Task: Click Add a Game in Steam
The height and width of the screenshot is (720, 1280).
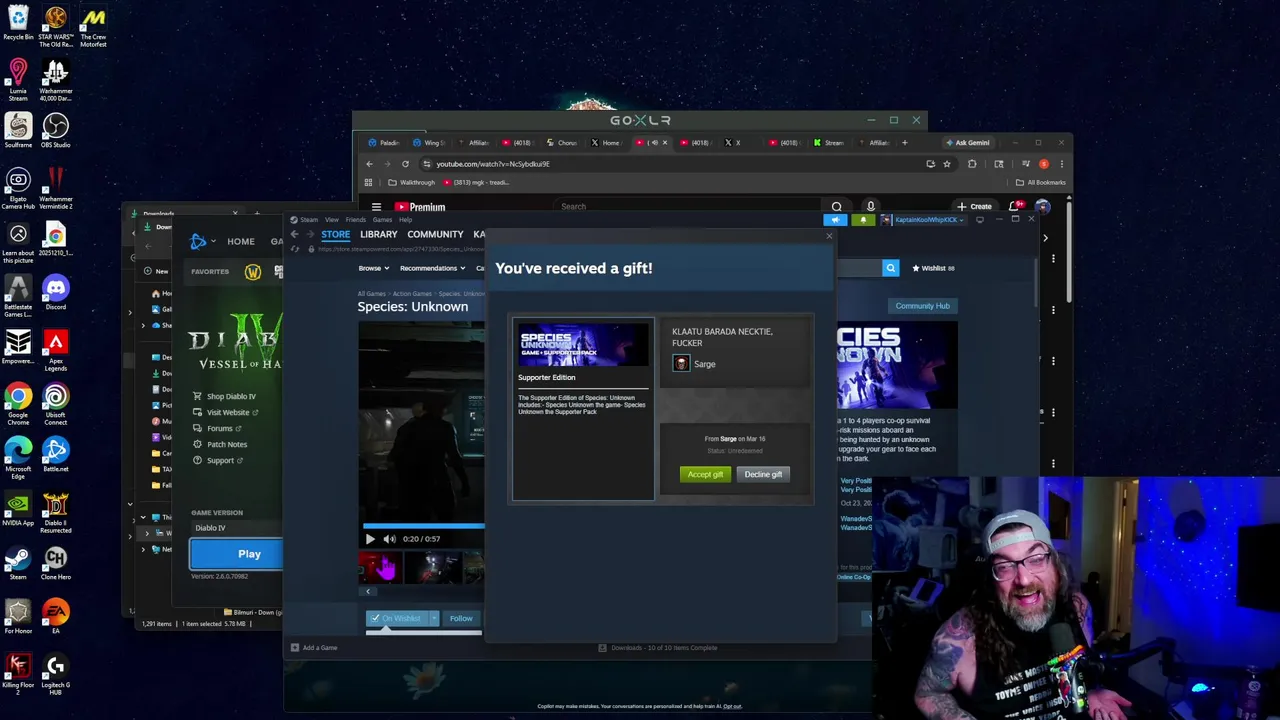Action: click(x=314, y=648)
